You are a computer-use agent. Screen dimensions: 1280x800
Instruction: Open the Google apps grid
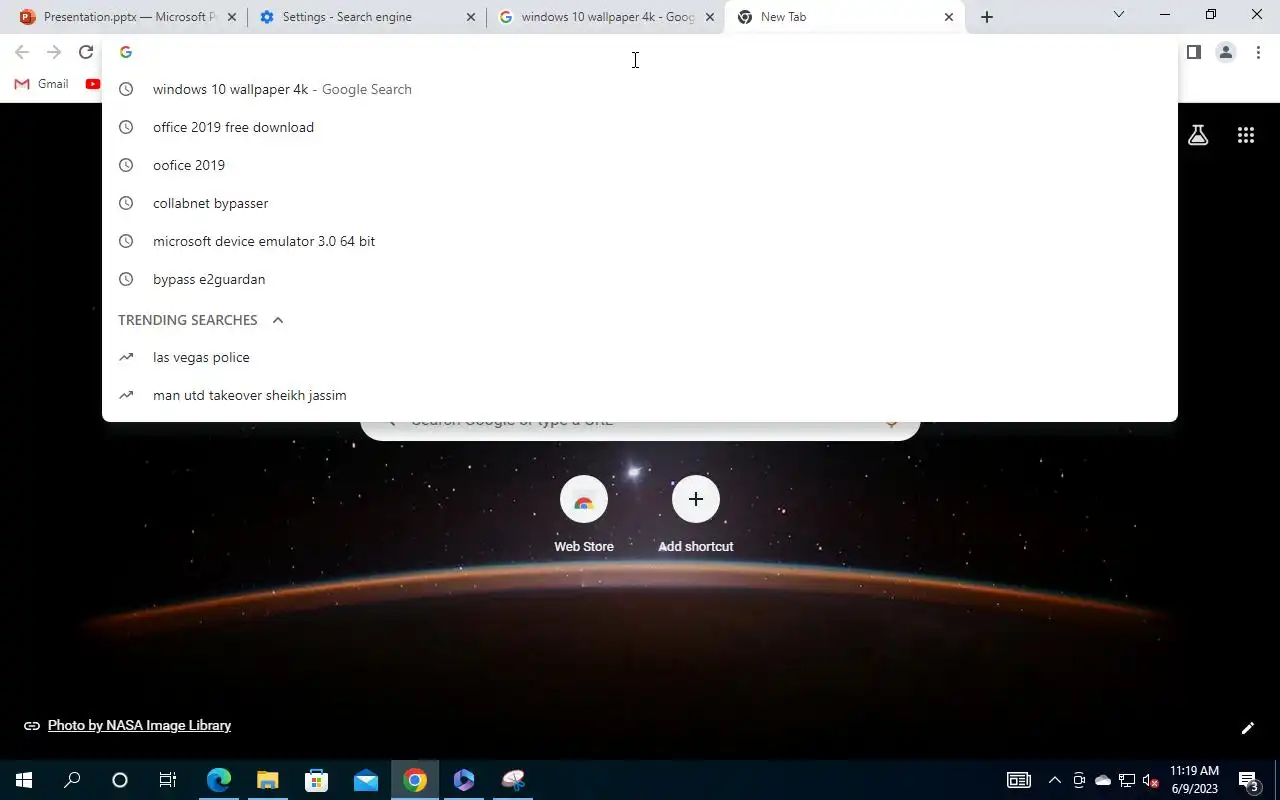[1246, 135]
